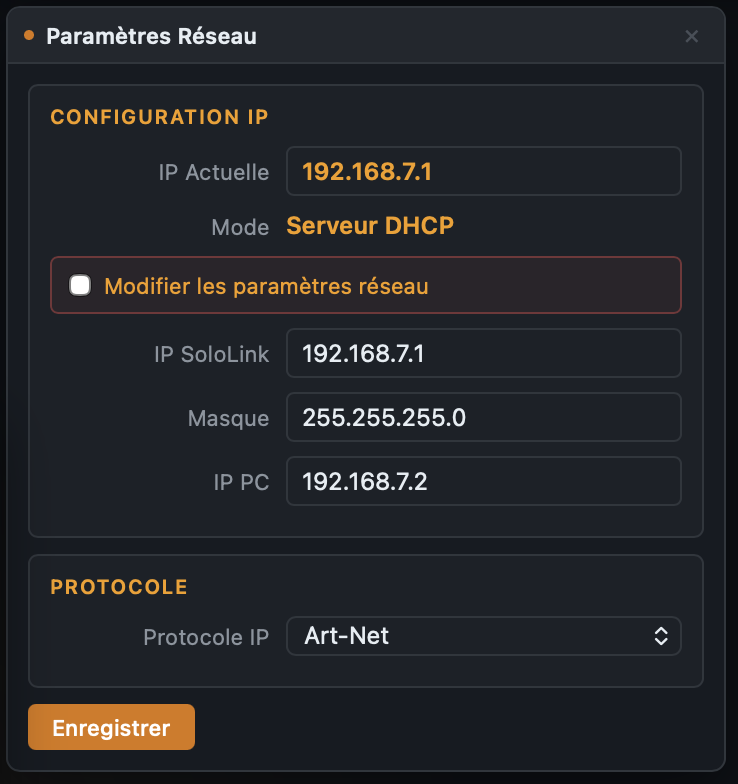The image size is (738, 784).
Task: Click the Serveur DHCP mode text
Action: coord(370,226)
